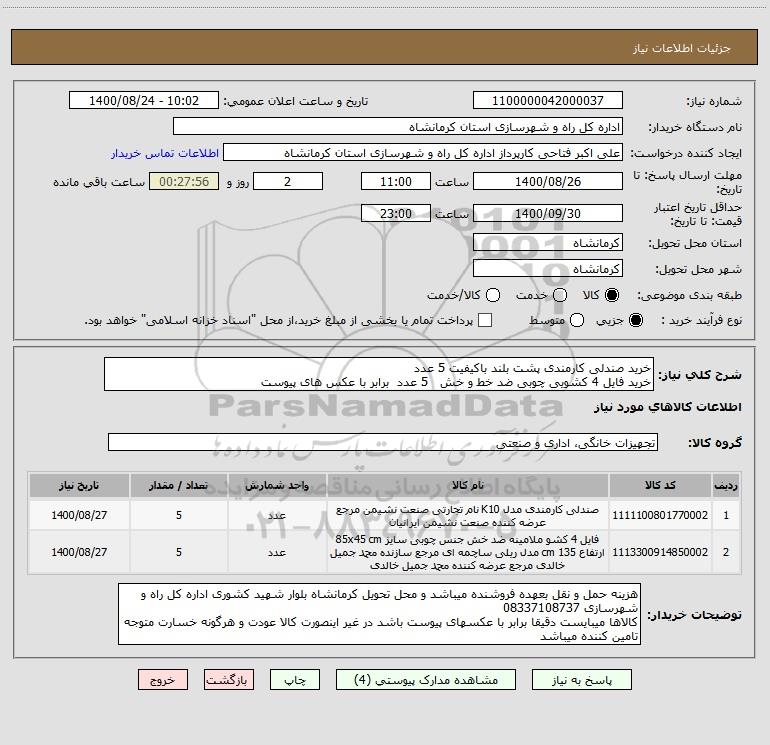Viewport: 770px width, 745px height.
Task: Select the جزیی purchase type radio
Action: [x=636, y=320]
